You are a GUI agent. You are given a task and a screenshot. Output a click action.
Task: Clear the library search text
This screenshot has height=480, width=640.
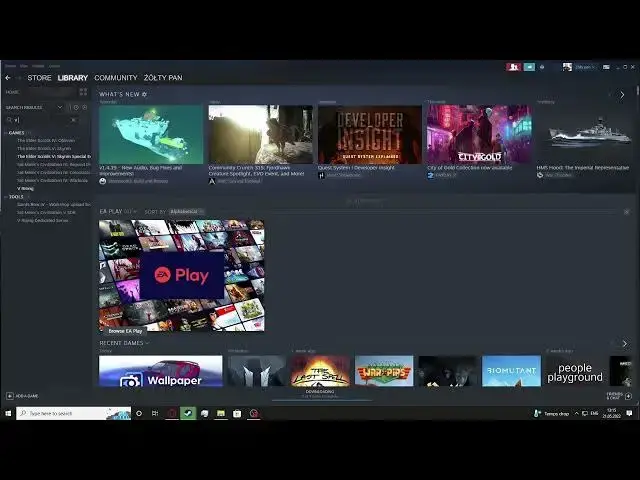pyautogui.click(x=73, y=120)
